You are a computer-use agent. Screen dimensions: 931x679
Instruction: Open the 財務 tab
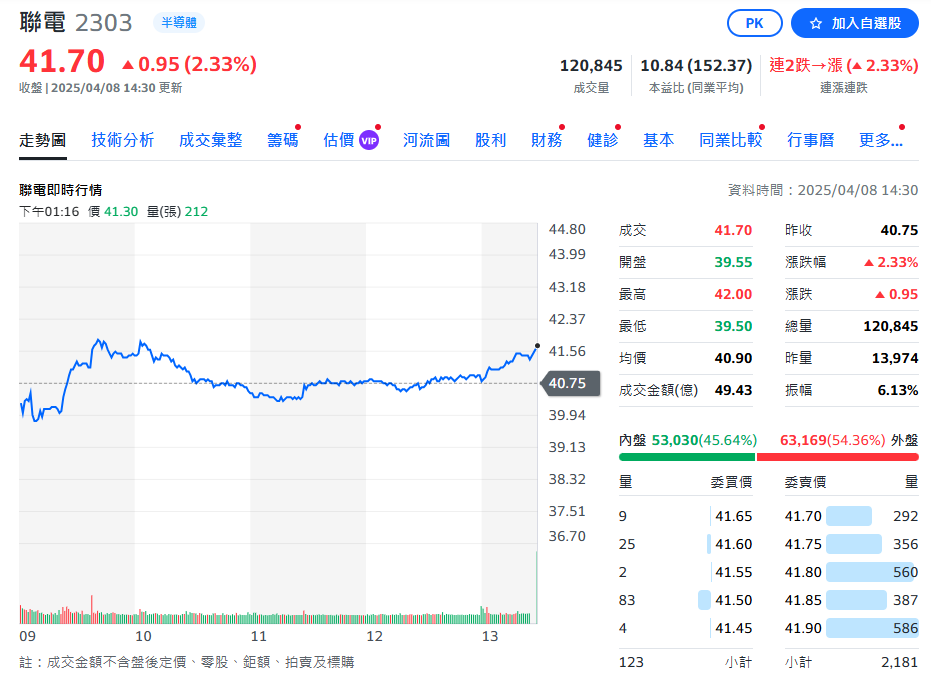tap(546, 140)
